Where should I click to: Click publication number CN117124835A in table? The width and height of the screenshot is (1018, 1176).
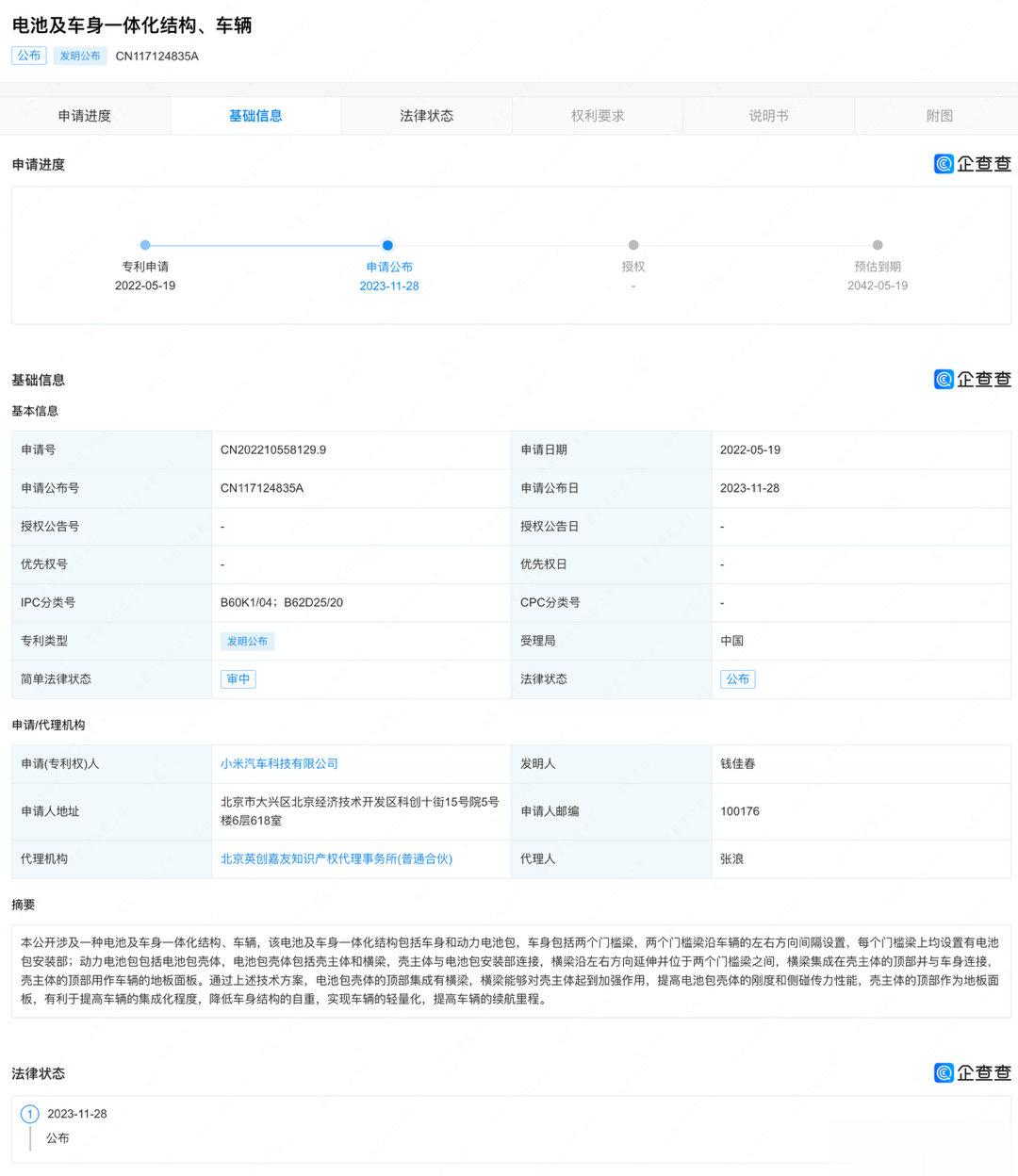coord(262,489)
